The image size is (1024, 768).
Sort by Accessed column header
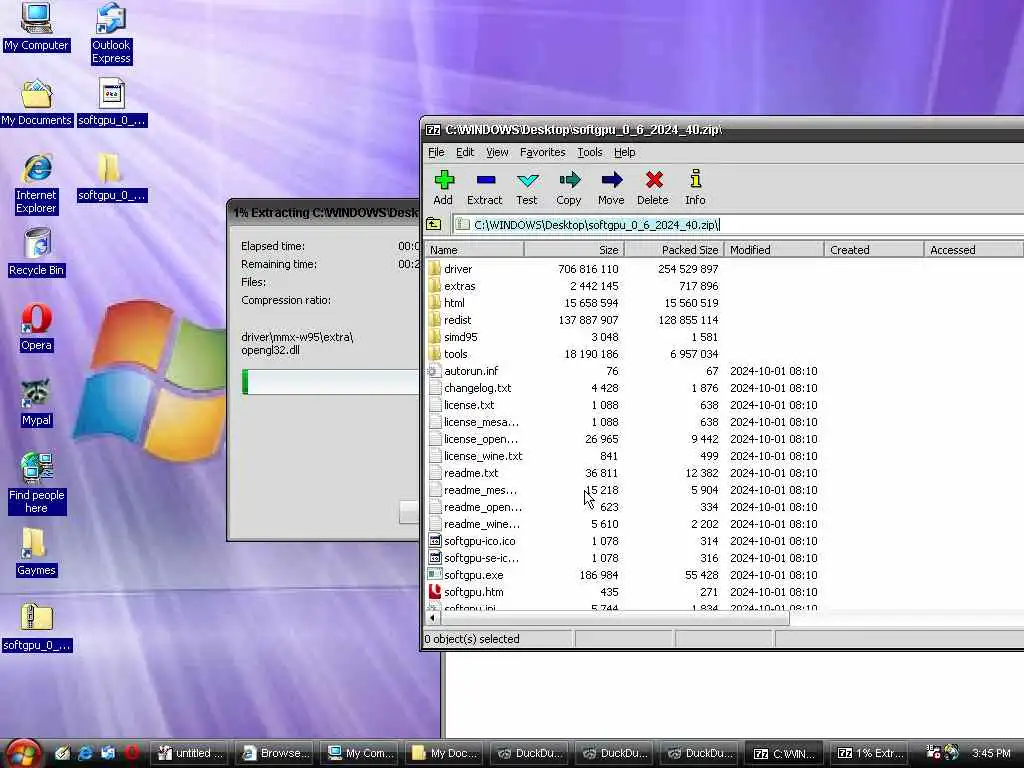pyautogui.click(x=973, y=250)
